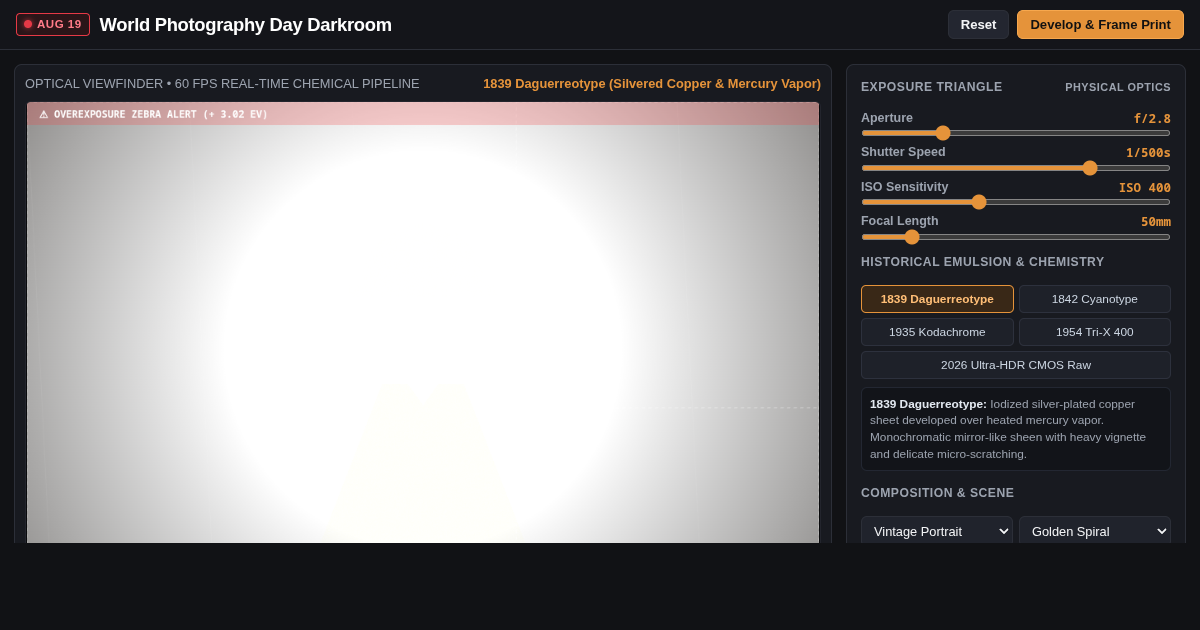
Task: Adjust the Aperture slider handle
Action: click(943, 133)
